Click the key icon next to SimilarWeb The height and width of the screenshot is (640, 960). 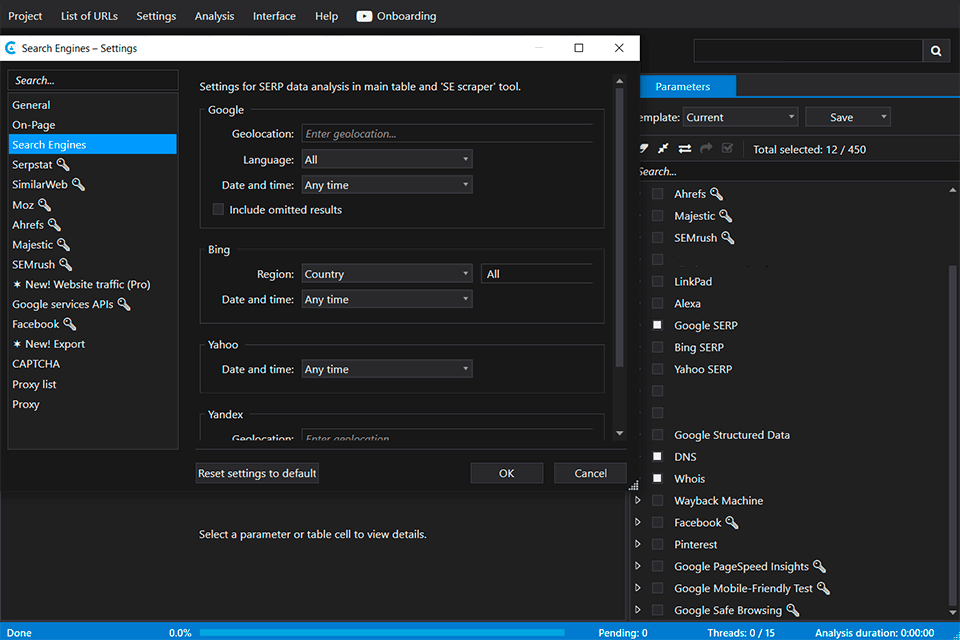78,184
